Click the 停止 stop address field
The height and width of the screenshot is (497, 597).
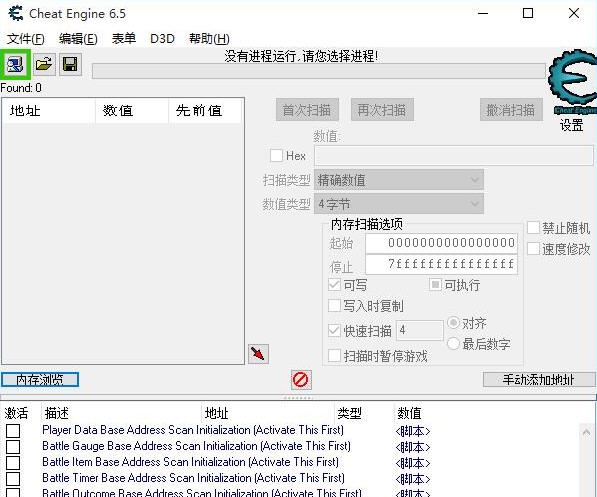click(x=441, y=264)
